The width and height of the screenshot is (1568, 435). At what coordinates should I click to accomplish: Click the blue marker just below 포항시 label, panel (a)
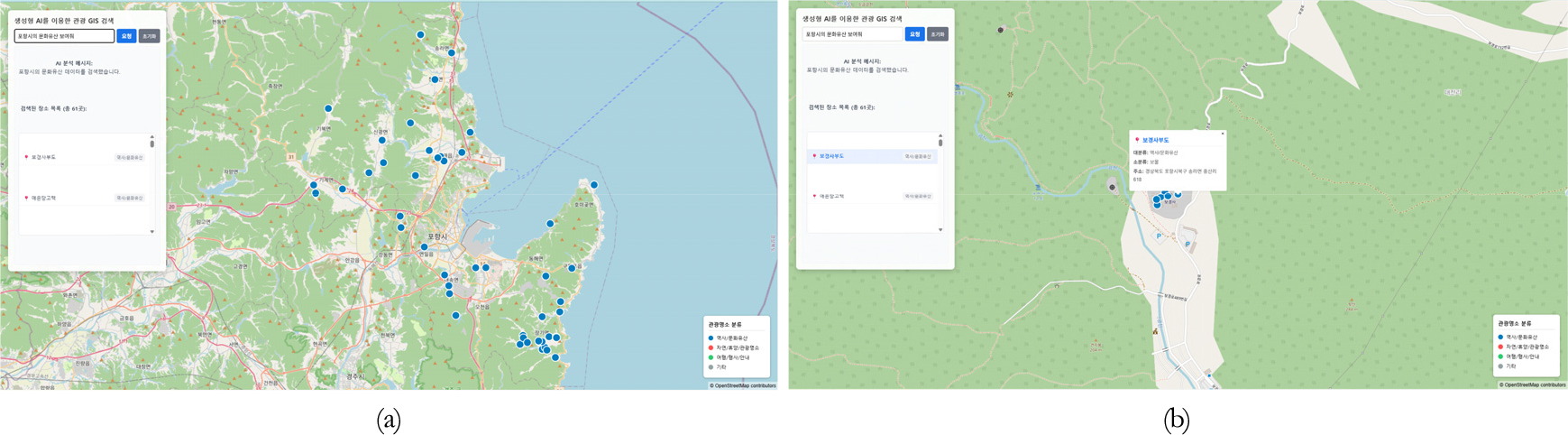pyautogui.click(x=424, y=246)
